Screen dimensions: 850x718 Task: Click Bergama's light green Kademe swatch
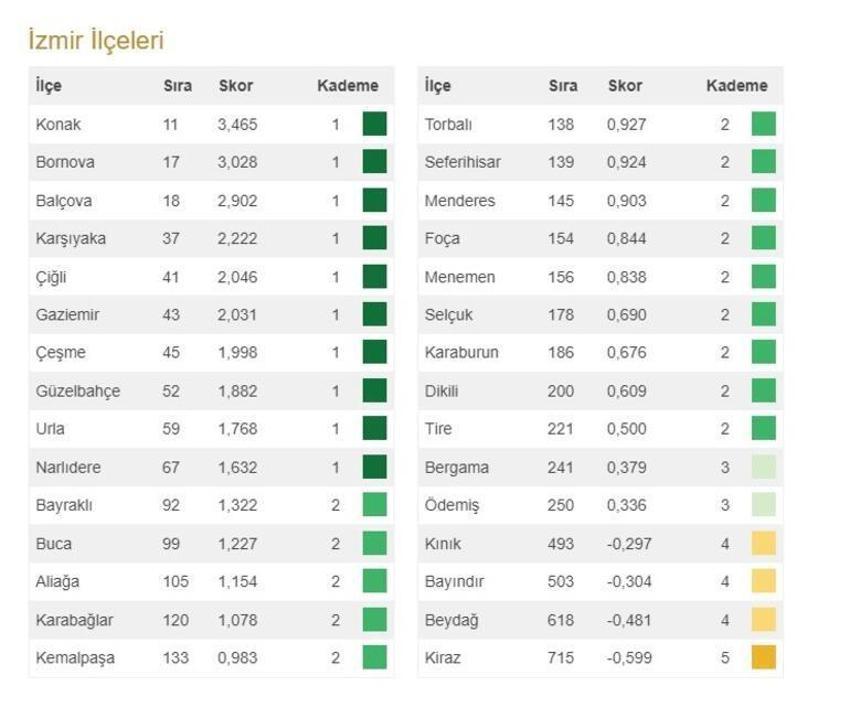764,467
